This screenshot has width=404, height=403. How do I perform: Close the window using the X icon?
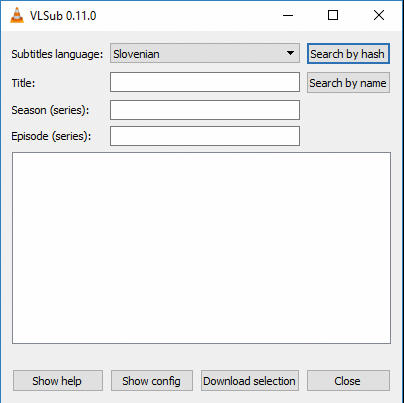tap(379, 15)
